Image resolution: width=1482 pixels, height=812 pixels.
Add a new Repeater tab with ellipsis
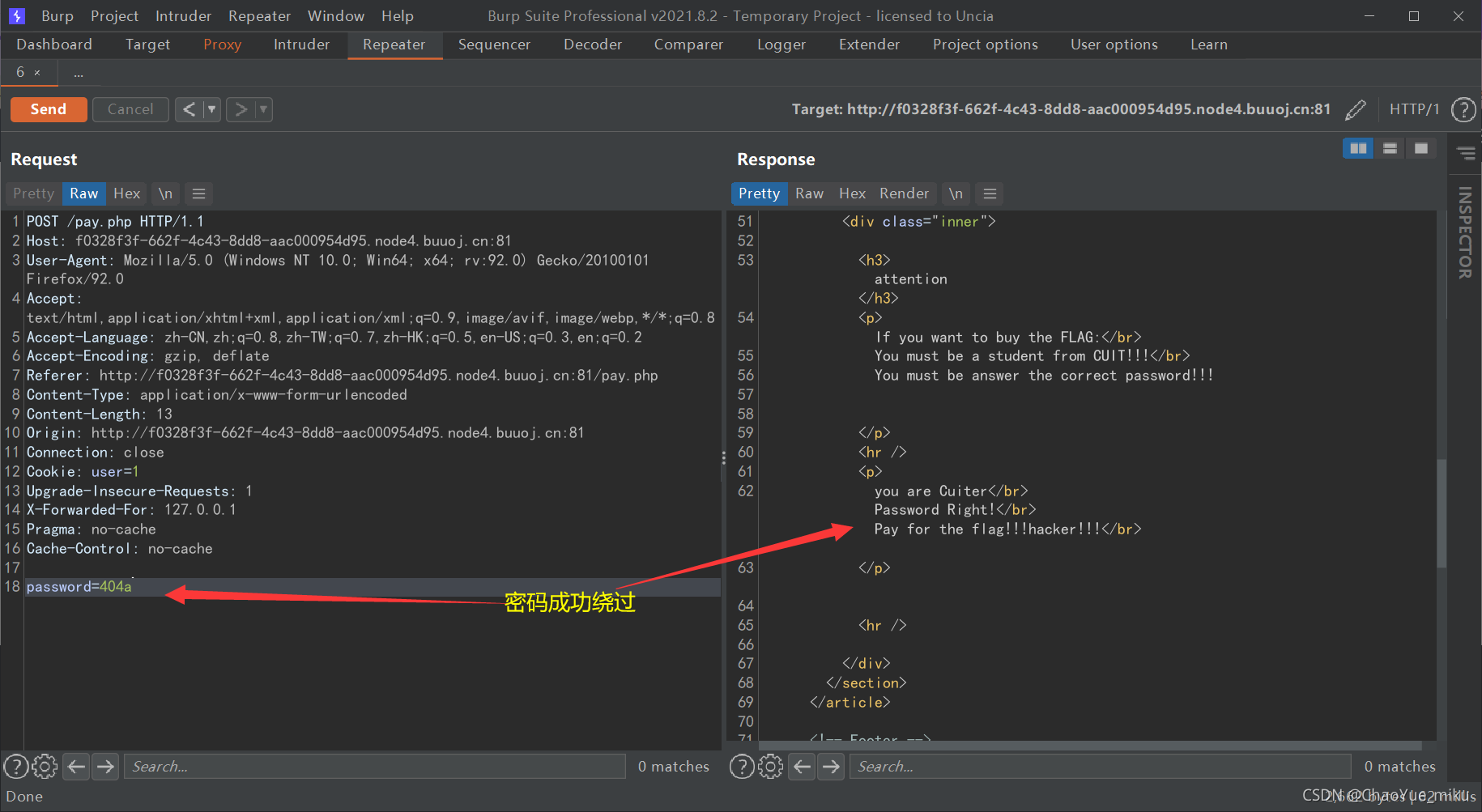(79, 73)
